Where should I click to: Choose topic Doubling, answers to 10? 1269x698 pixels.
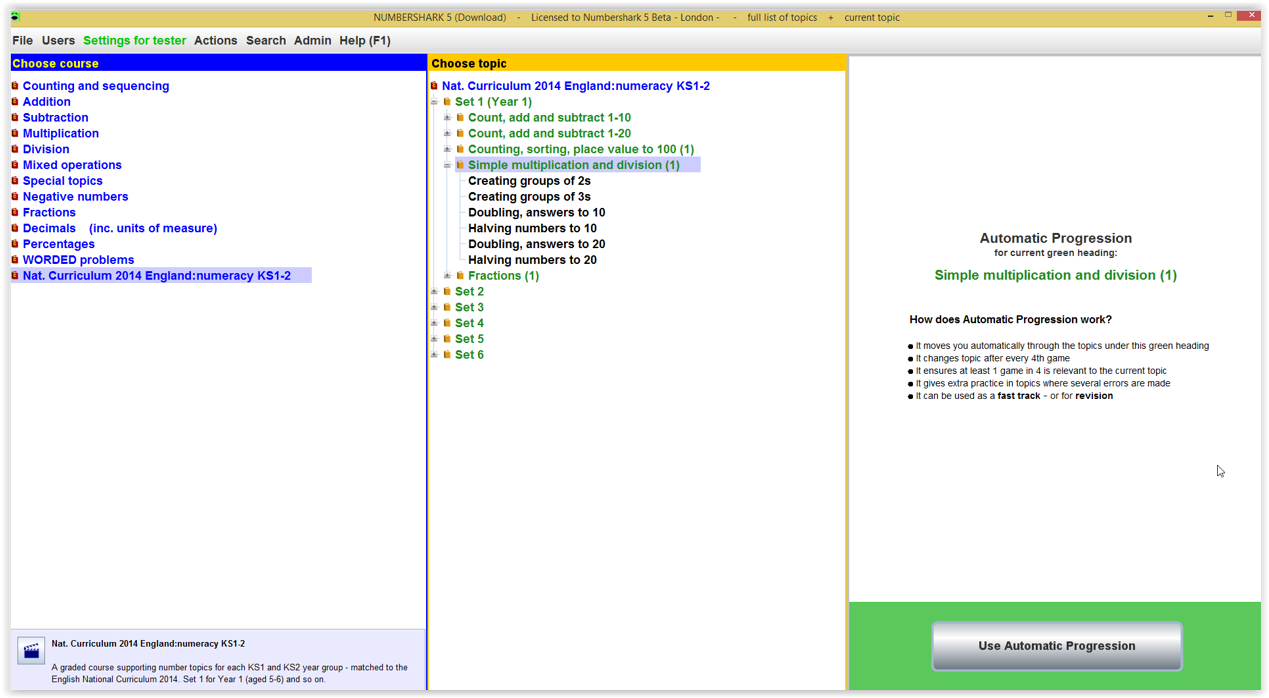coord(536,213)
